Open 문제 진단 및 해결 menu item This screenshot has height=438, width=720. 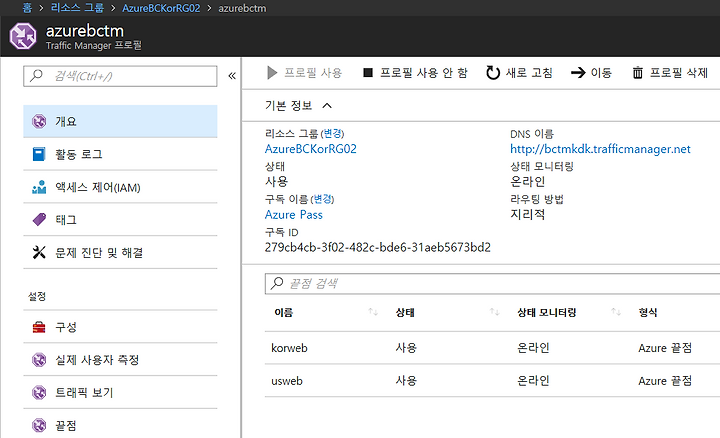coord(120,253)
